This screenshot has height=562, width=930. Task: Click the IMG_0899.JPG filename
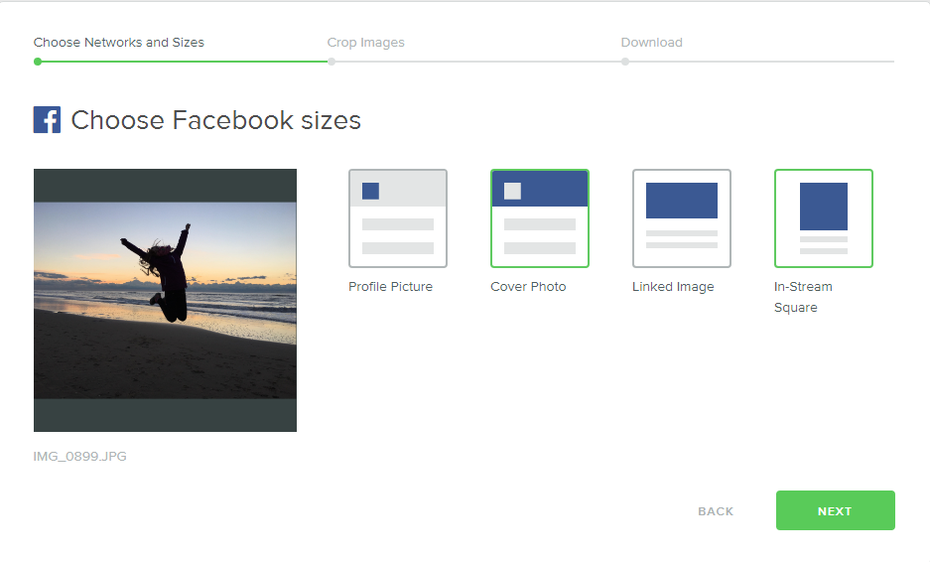(x=80, y=456)
